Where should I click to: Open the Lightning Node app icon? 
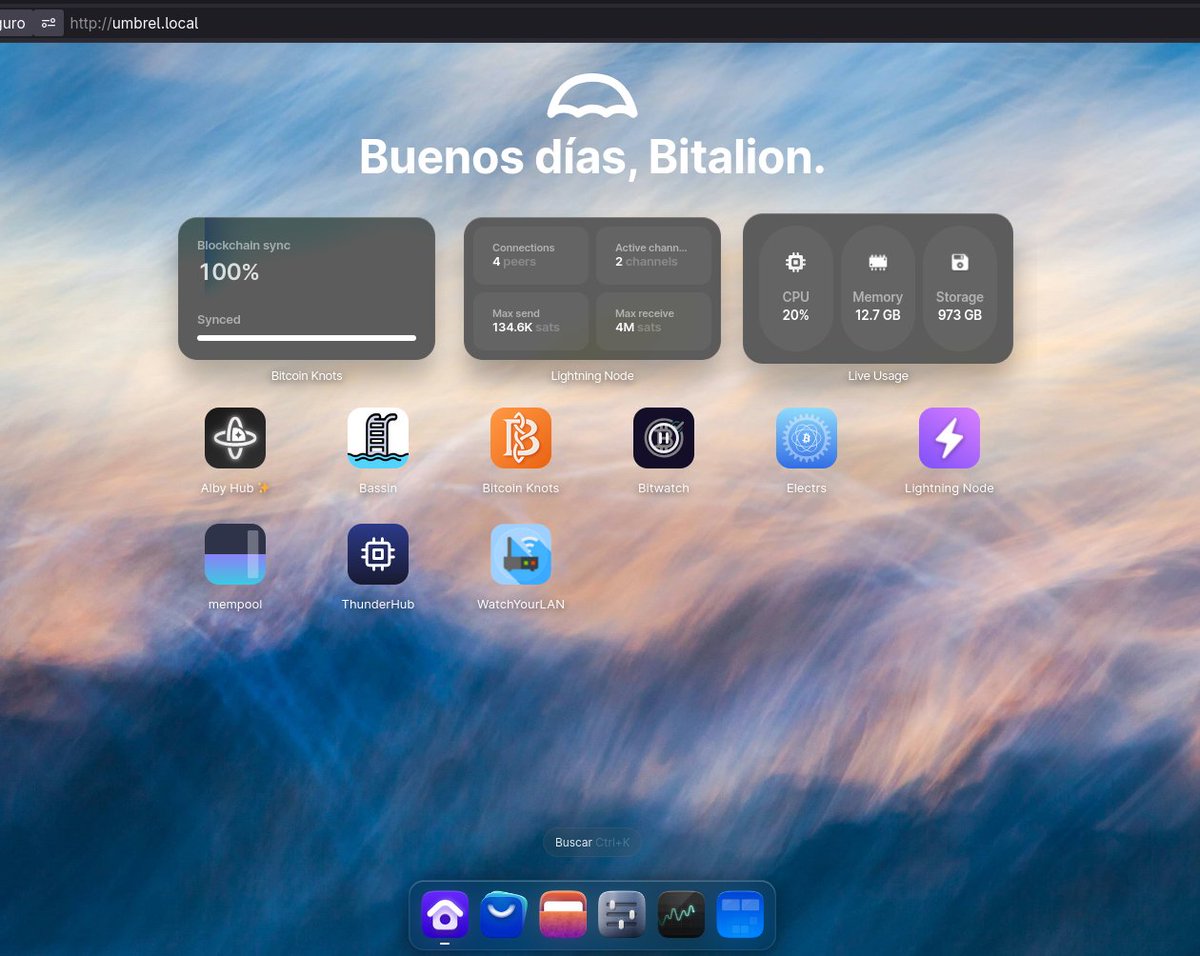tap(949, 438)
